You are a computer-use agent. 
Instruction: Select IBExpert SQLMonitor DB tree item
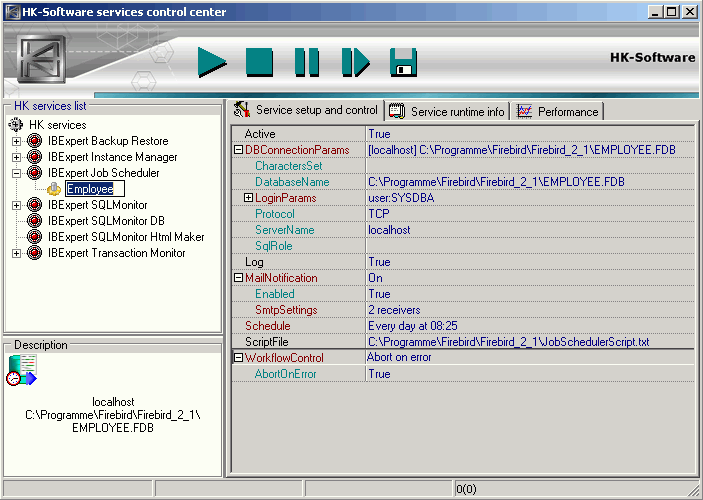[106, 221]
